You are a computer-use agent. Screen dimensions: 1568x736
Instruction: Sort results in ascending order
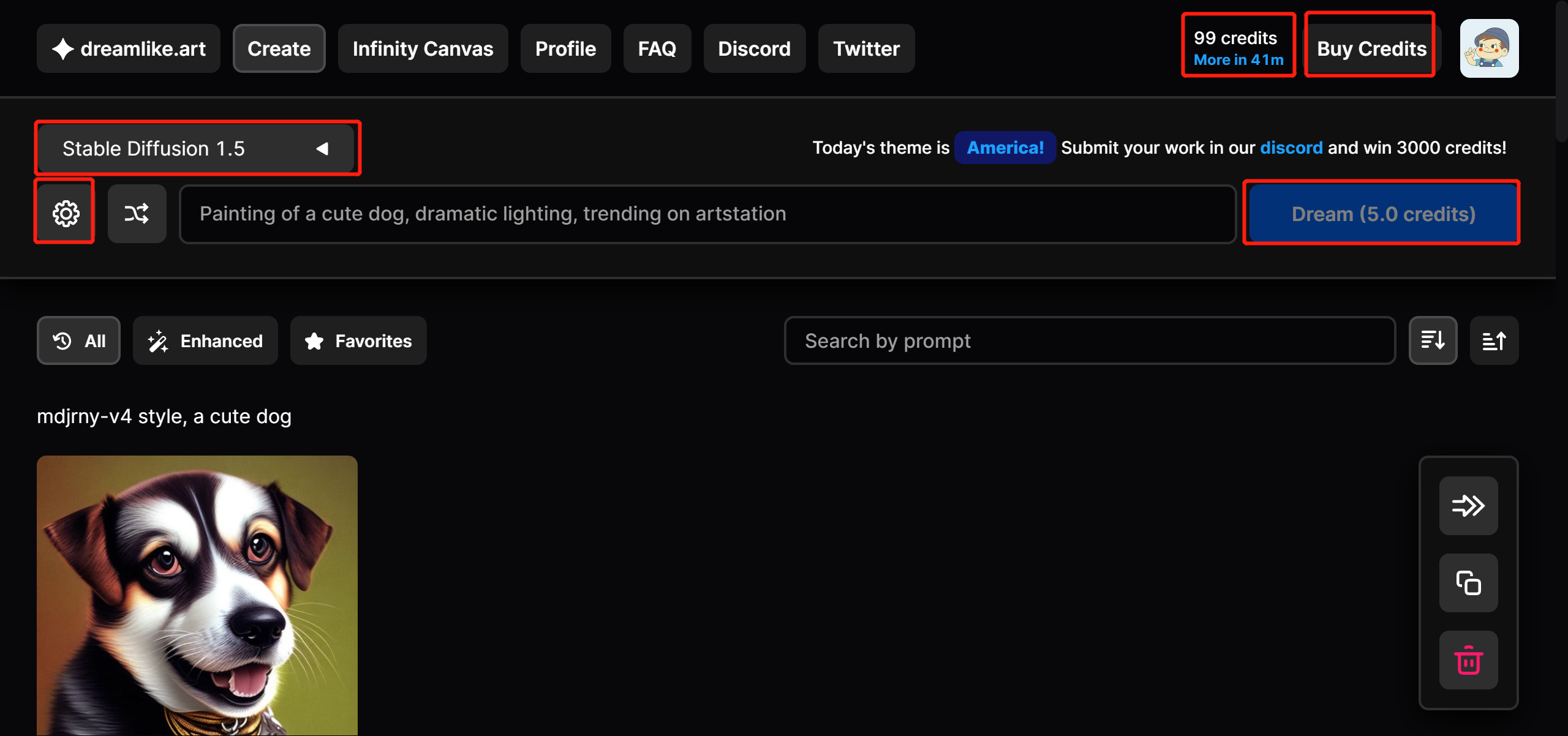pos(1494,340)
